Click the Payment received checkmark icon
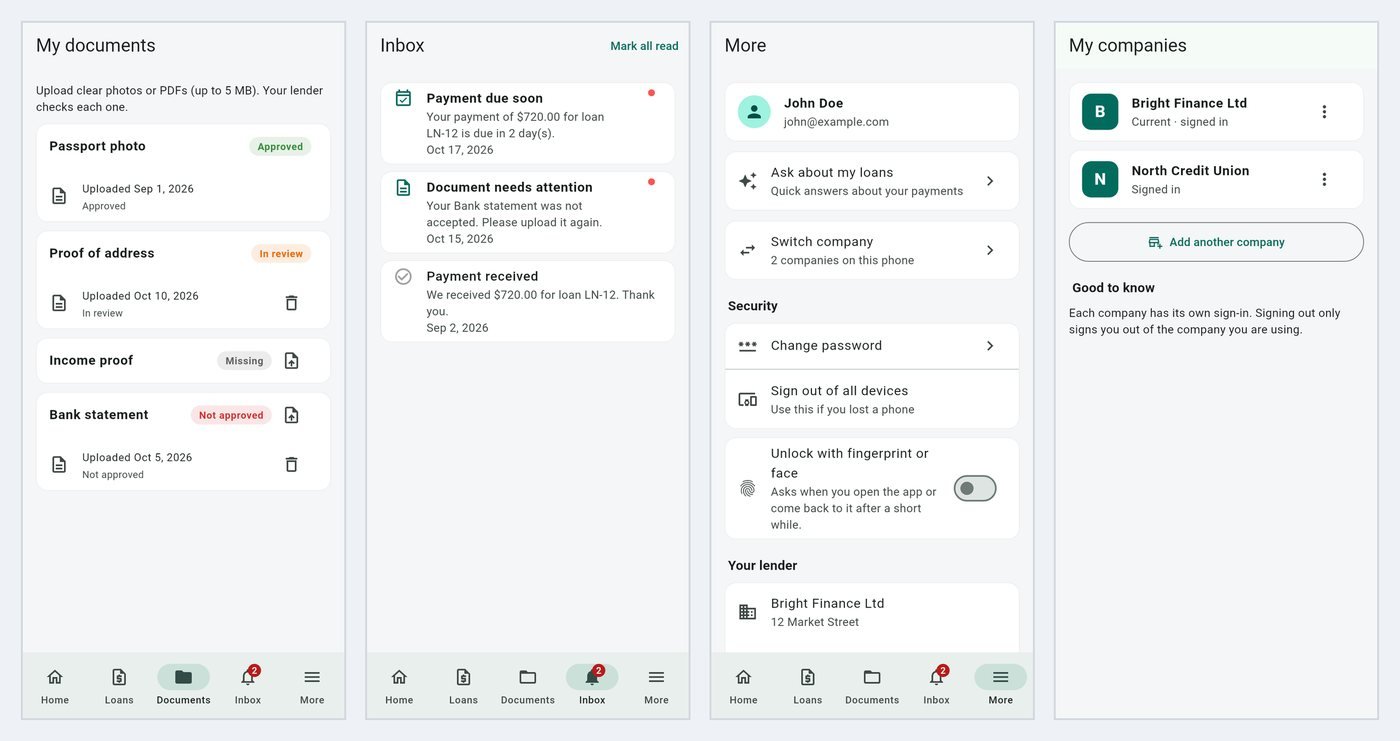Viewport: 1400px width, 741px height. [x=403, y=276]
